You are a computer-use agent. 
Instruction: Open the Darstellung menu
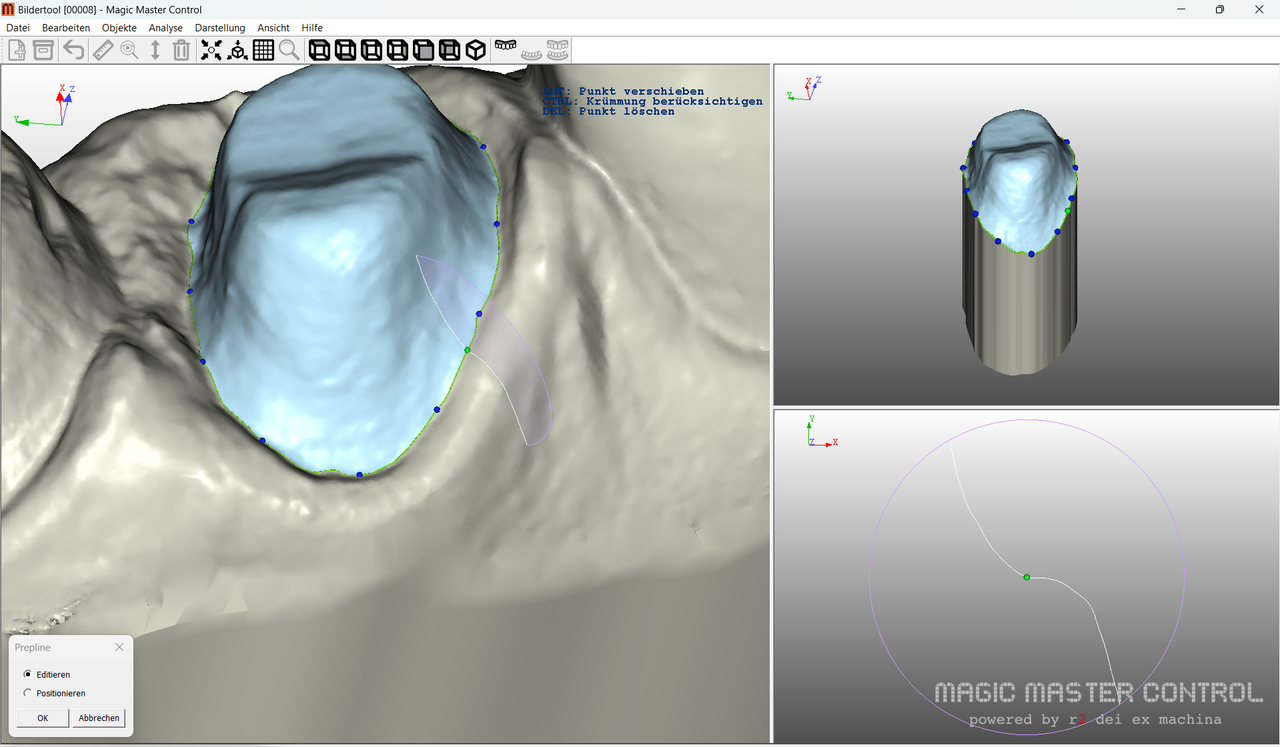tap(220, 28)
